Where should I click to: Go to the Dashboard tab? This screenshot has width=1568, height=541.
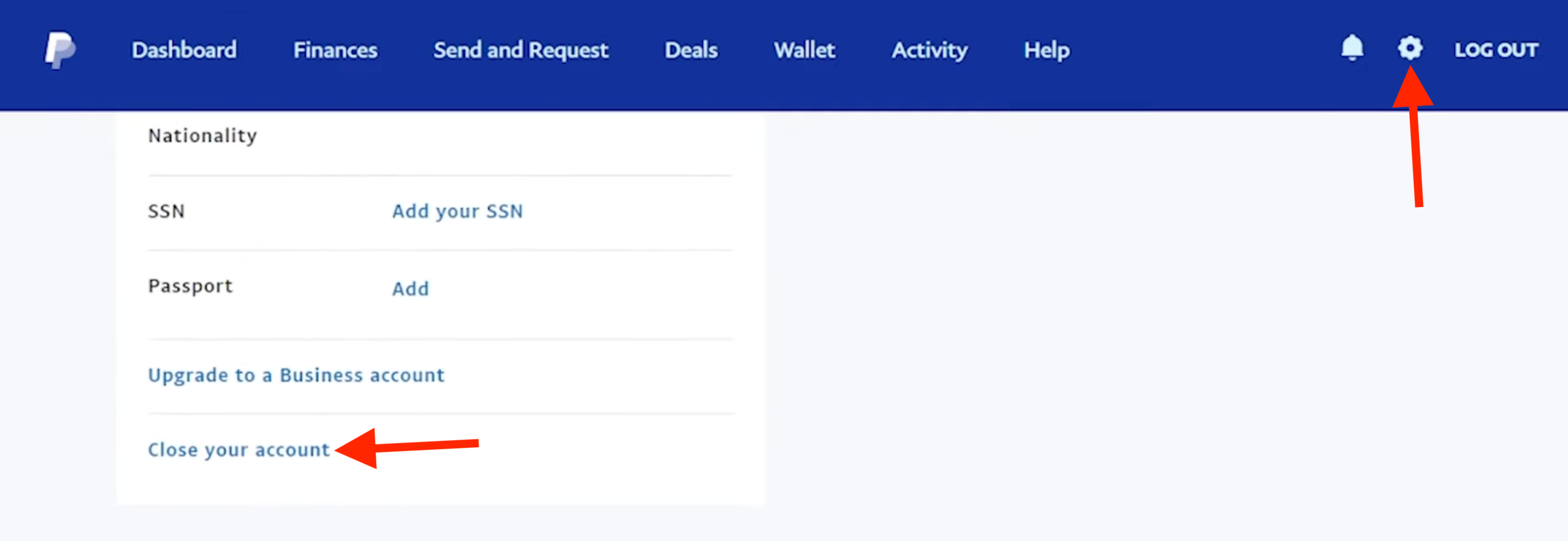pos(185,50)
